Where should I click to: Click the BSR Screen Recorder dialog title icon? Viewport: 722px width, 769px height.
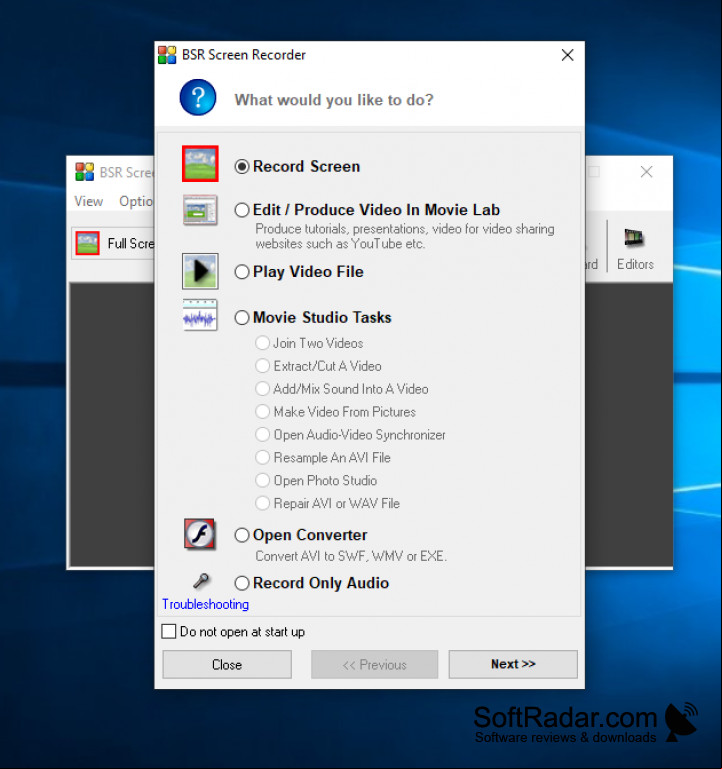pos(167,55)
